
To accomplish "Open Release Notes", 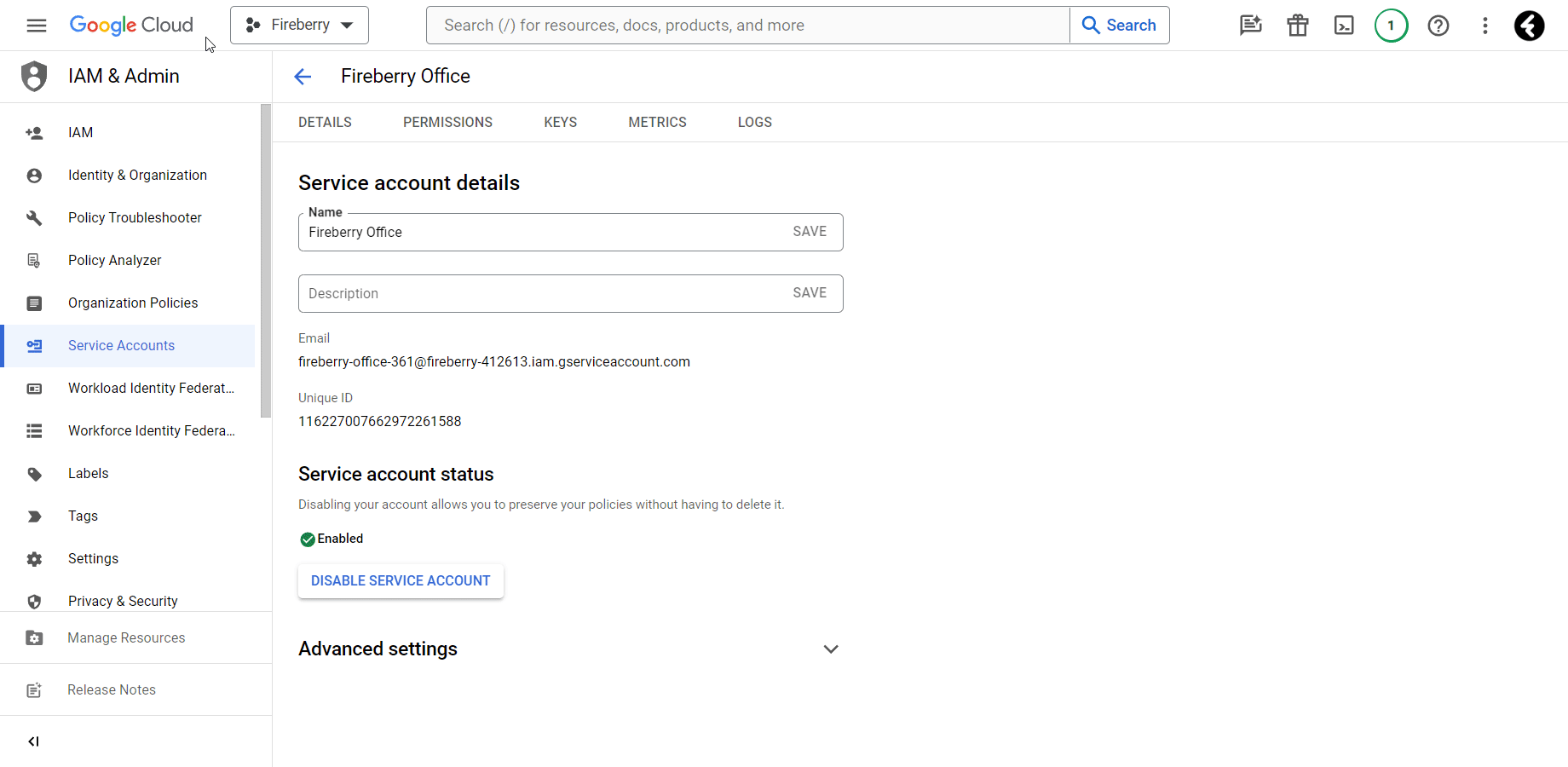I will 136,690.
